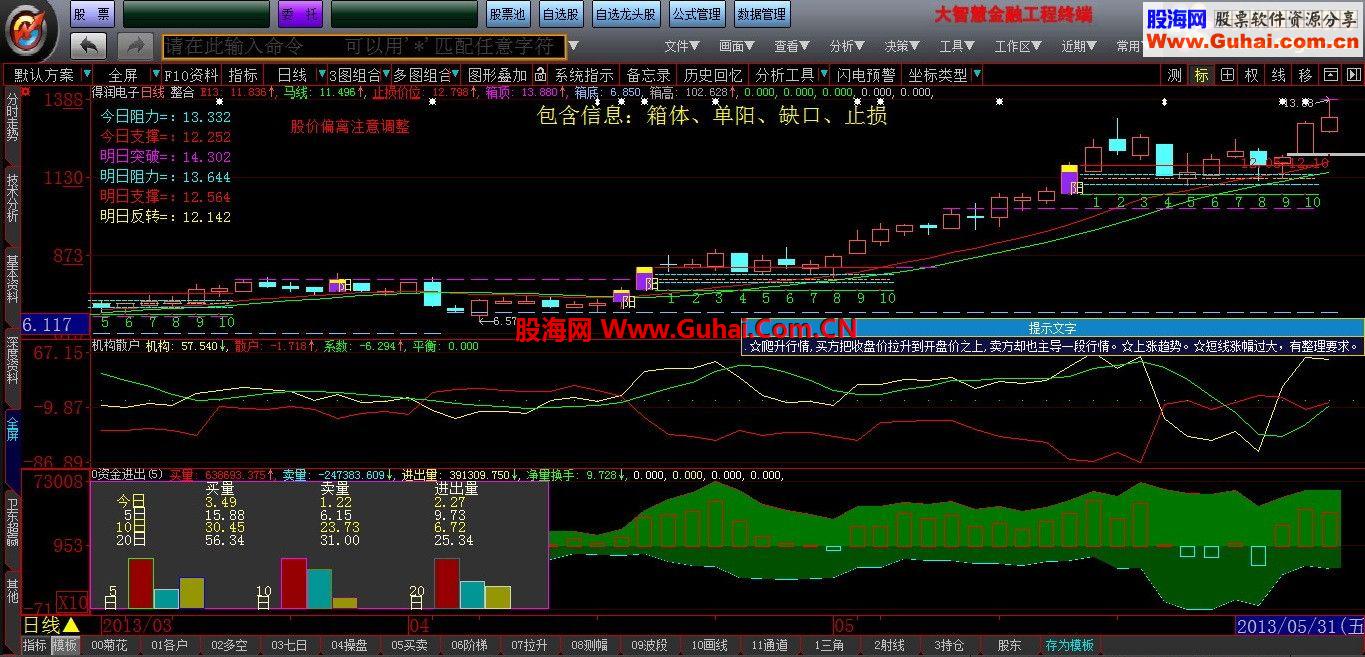Open 历史回忆 history replay
Viewport: 1365px width, 657px height.
[713, 75]
